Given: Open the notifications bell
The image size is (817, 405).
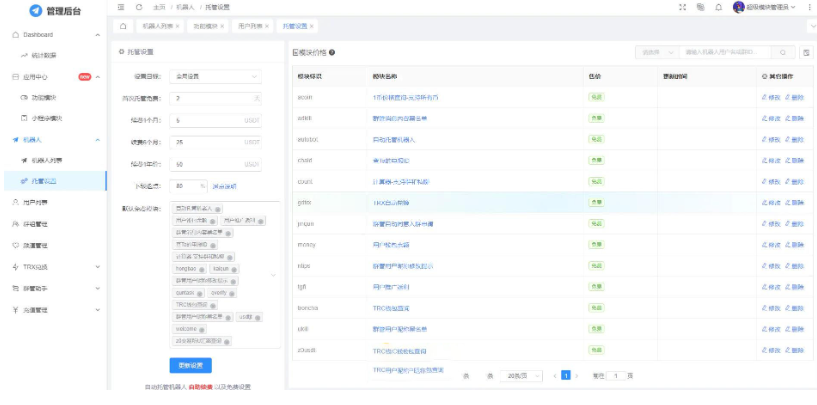Looking at the screenshot, I should tap(719, 7).
